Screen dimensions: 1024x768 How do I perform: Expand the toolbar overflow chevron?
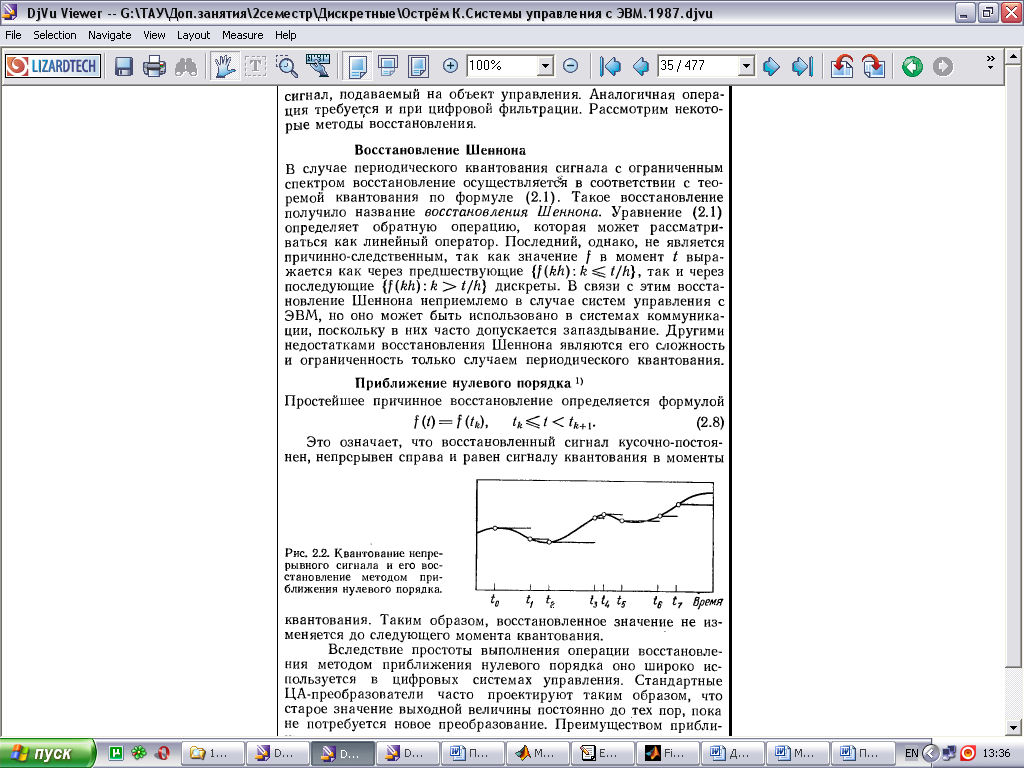click(x=990, y=63)
